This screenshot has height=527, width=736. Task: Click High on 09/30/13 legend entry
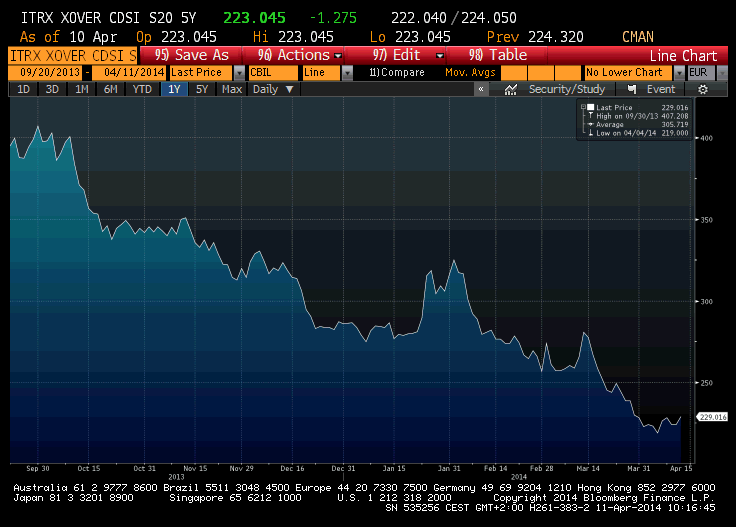638,116
